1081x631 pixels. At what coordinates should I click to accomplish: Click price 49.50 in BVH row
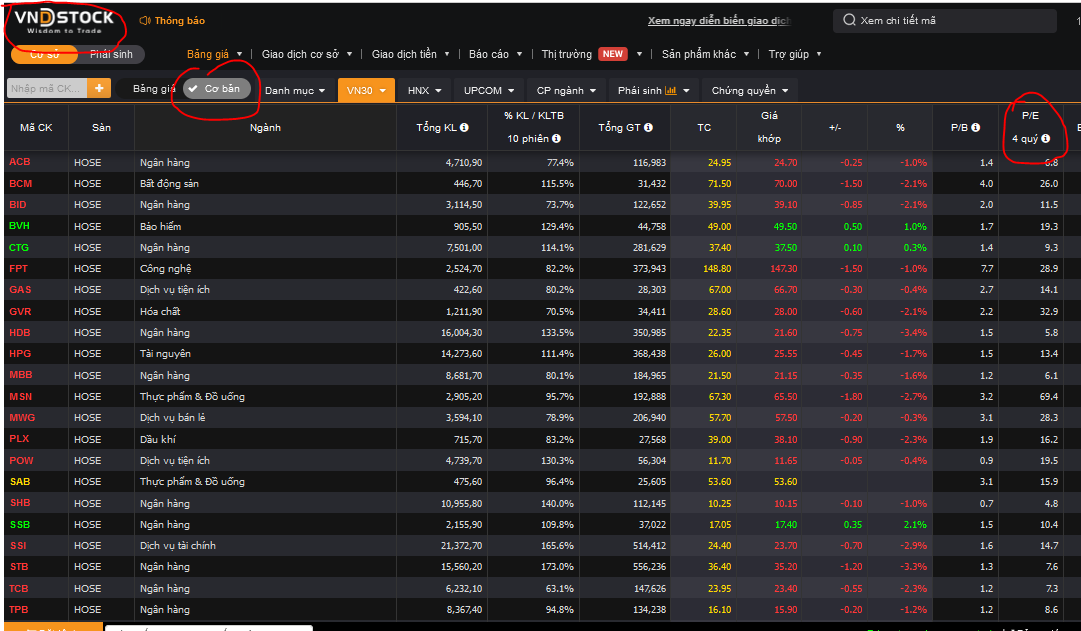pyautogui.click(x=785, y=226)
